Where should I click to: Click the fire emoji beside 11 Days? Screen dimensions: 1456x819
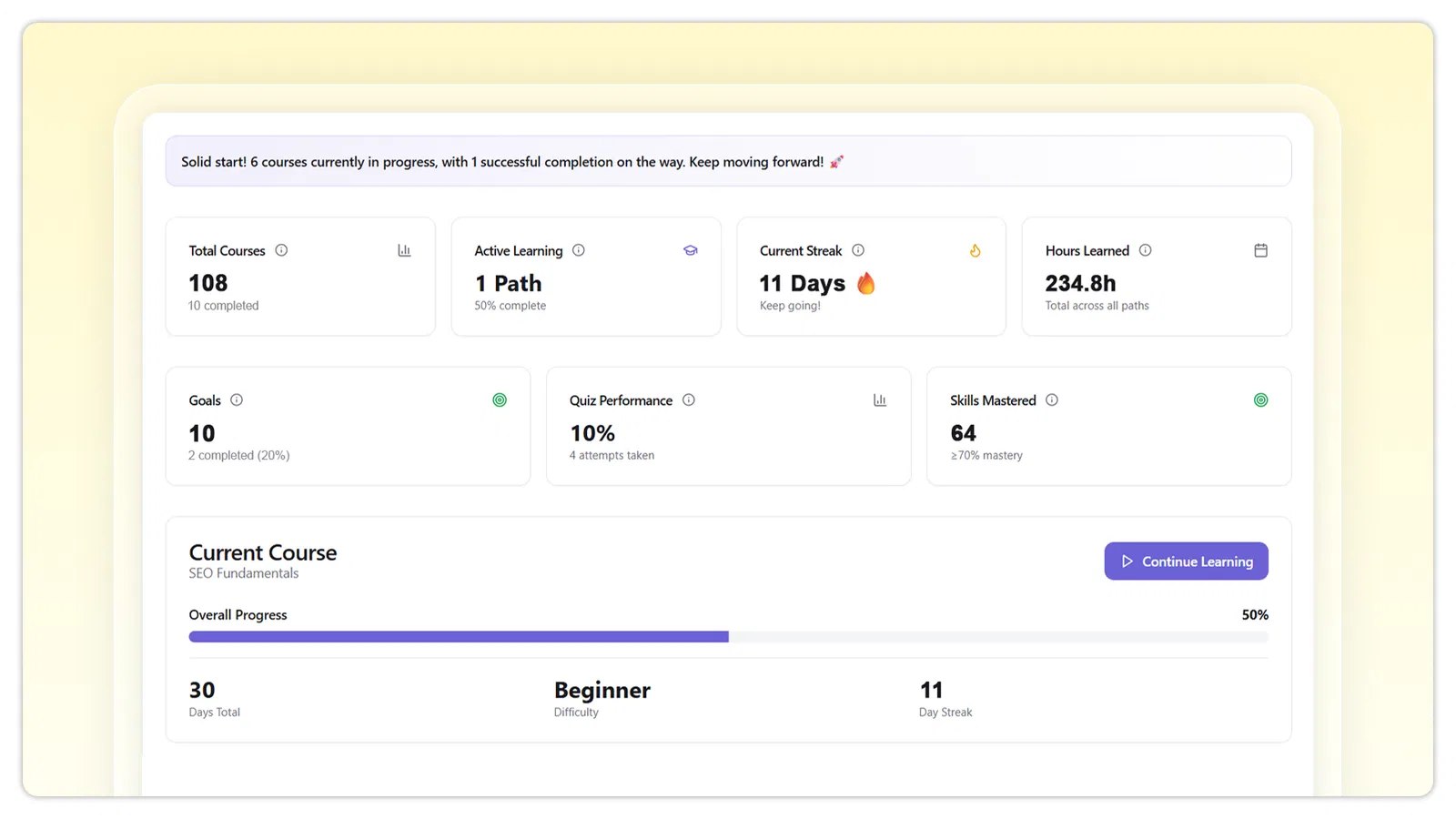tap(866, 283)
